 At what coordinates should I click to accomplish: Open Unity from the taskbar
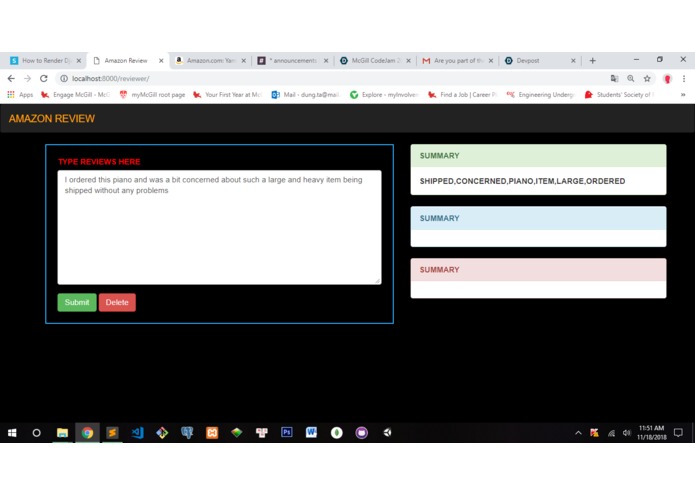(387, 433)
